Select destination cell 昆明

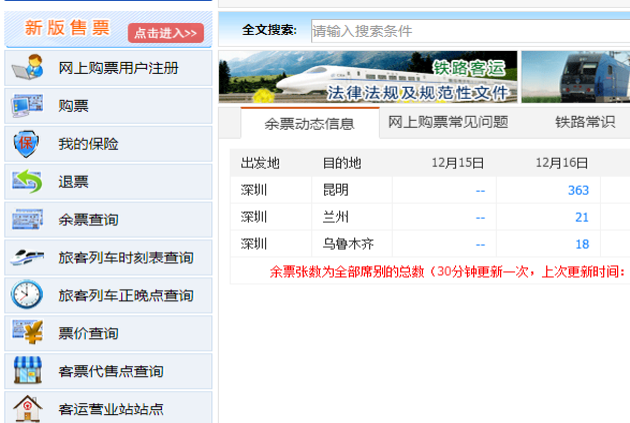pyautogui.click(x=335, y=190)
